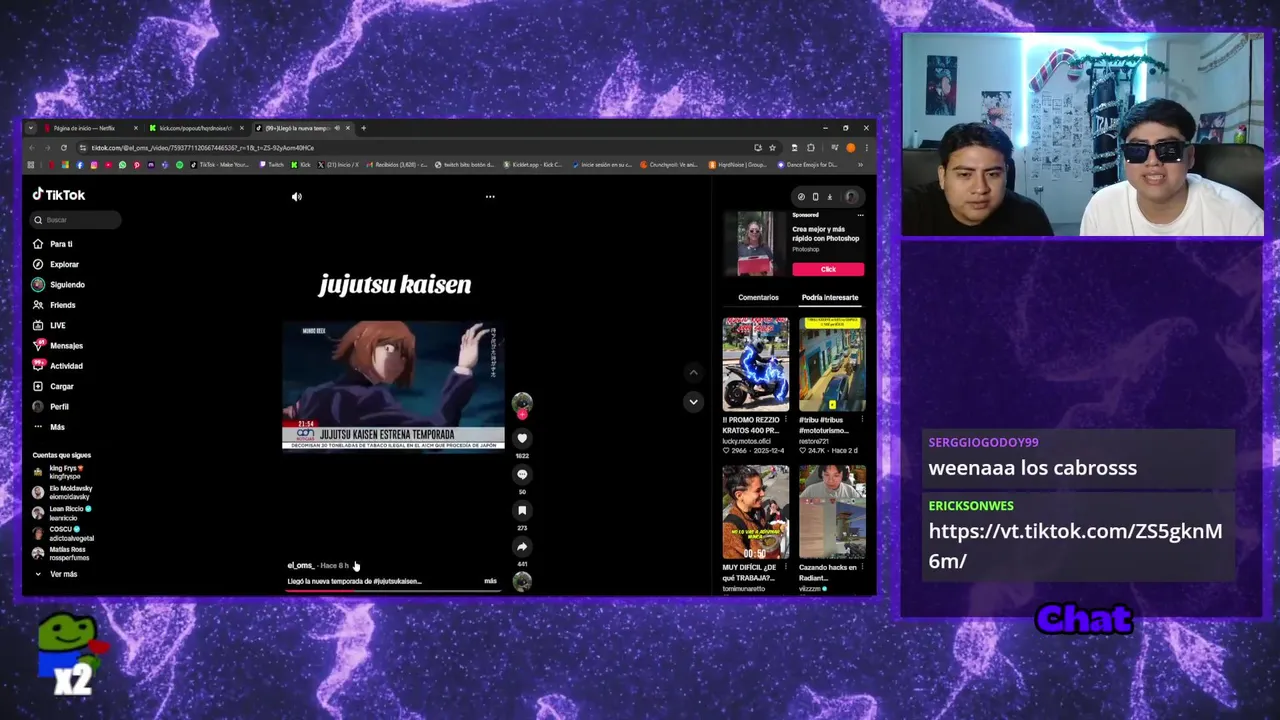Open the profile avatar in top-right pill
Viewport: 1280px width, 720px height.
coord(851,197)
